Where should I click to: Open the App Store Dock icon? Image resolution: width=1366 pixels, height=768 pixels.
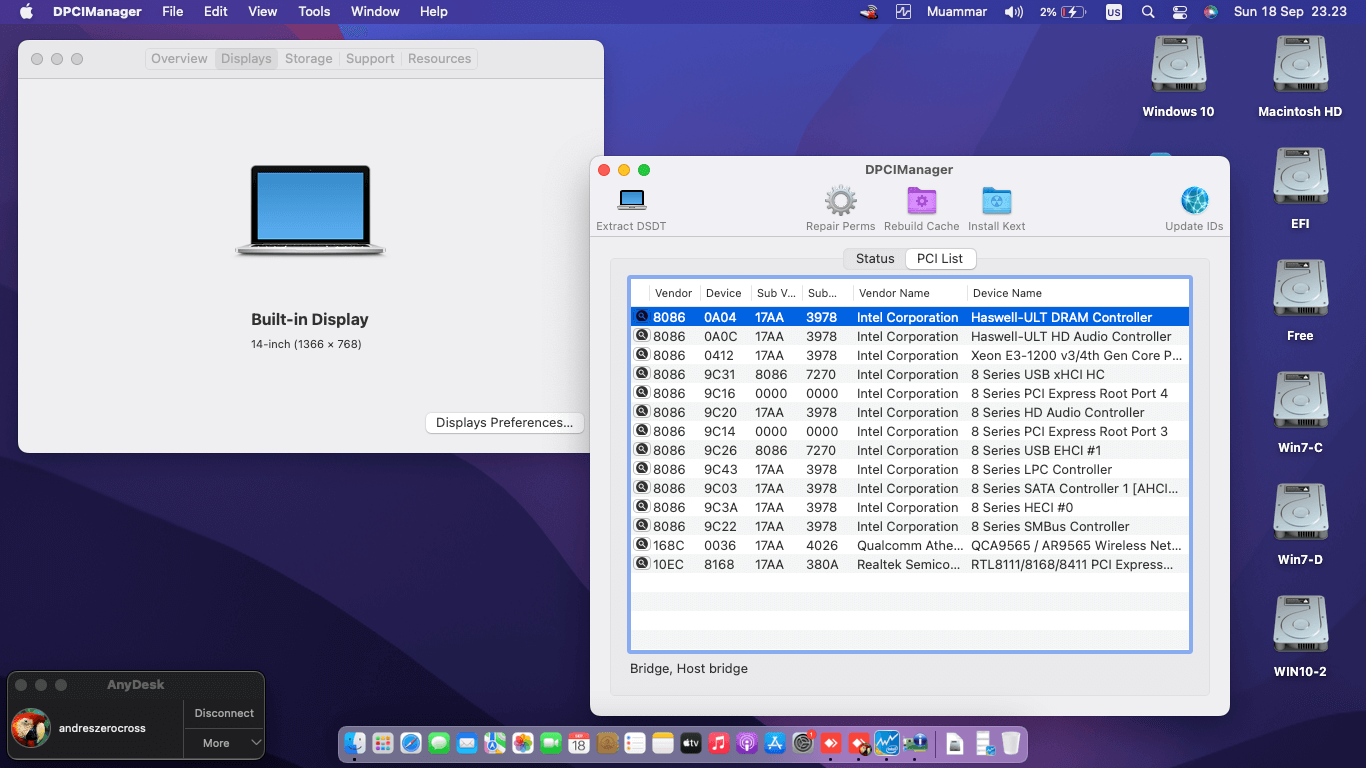click(775, 743)
